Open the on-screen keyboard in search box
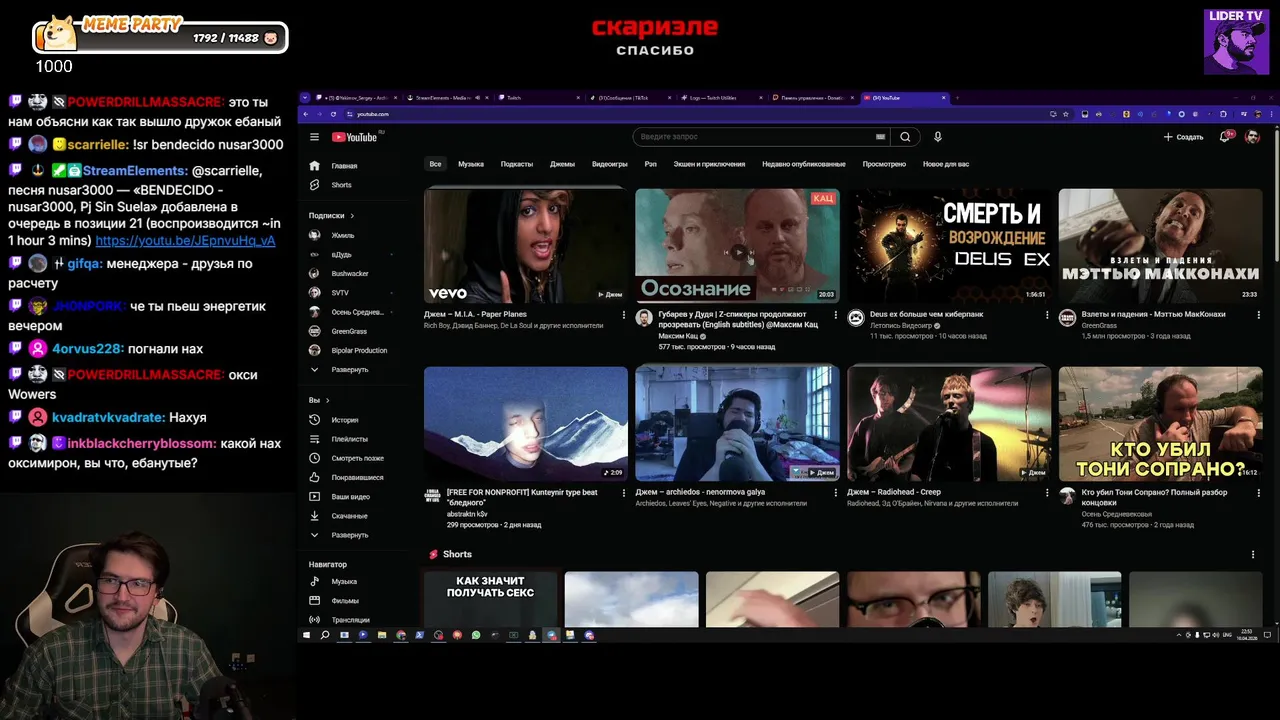Screen dimensions: 1280x720 [880, 137]
